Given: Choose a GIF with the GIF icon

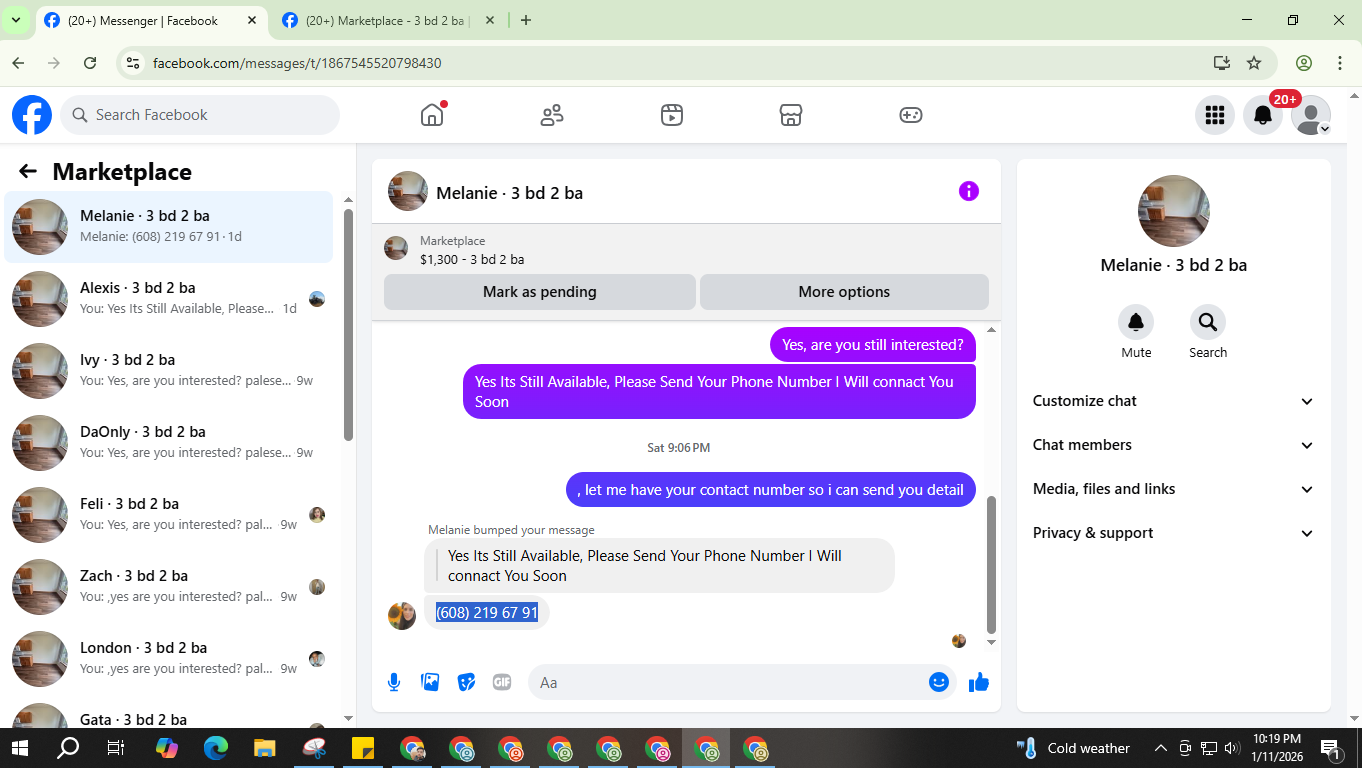Looking at the screenshot, I should (502, 682).
